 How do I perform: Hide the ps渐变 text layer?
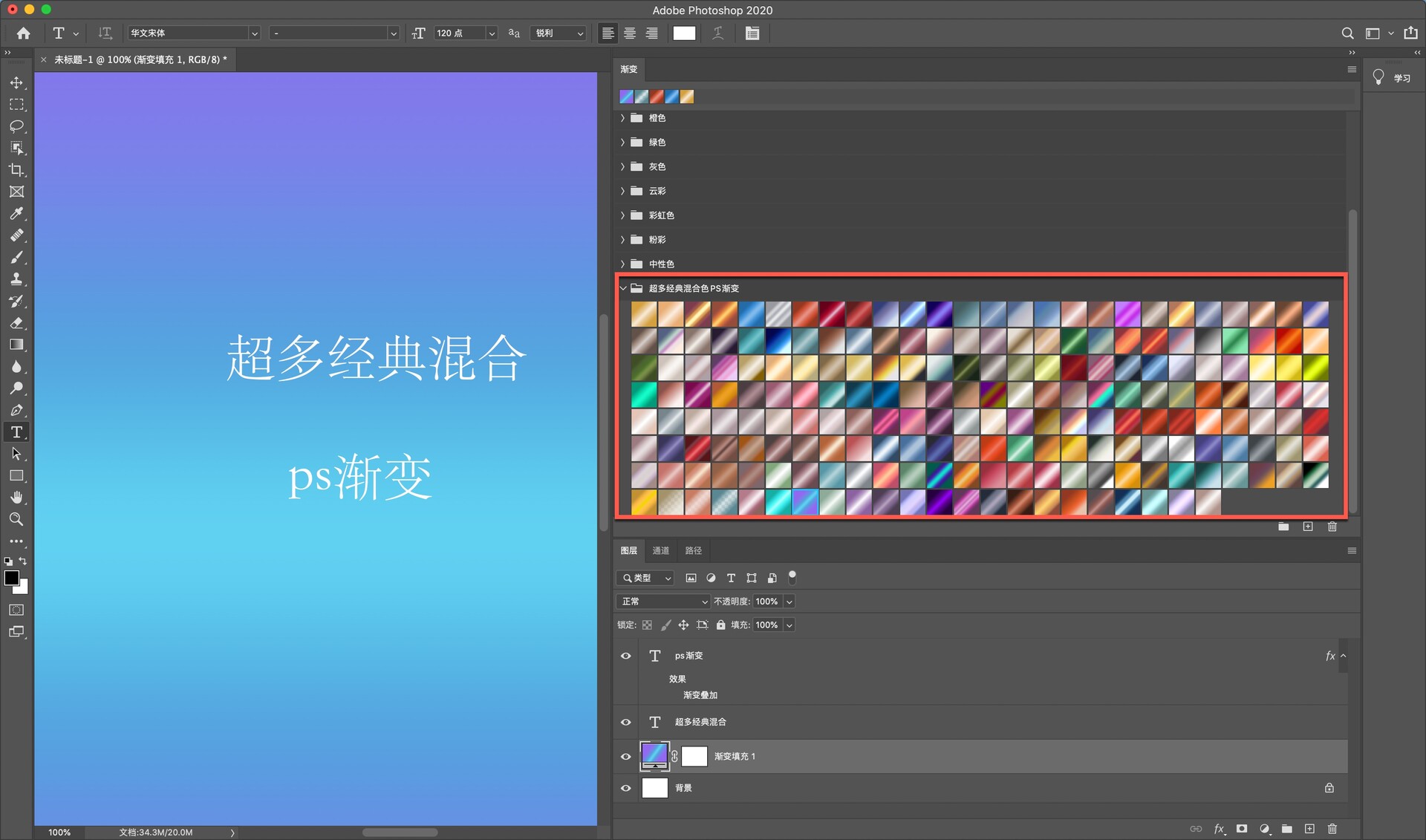coord(626,656)
